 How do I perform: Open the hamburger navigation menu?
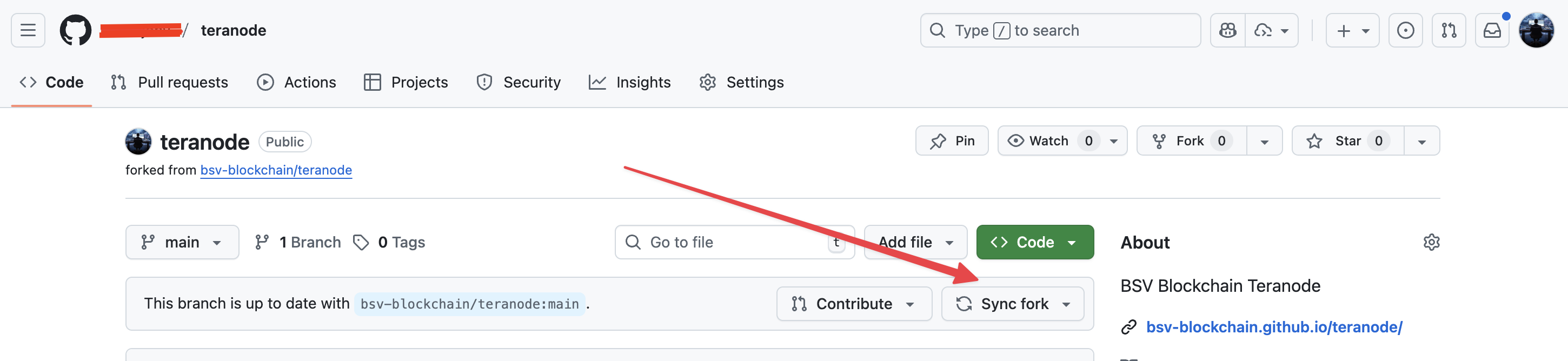click(28, 30)
